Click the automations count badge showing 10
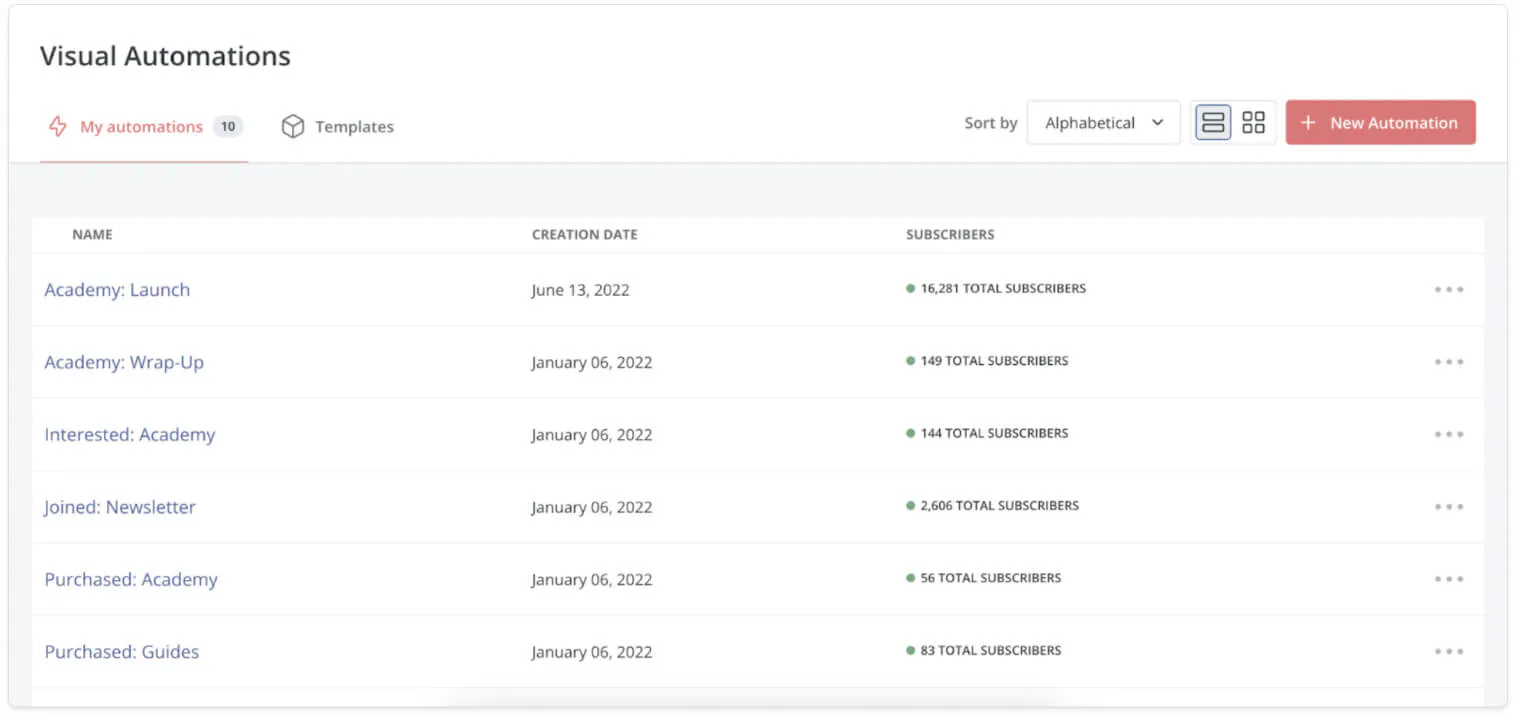This screenshot has height=720, width=1516. pos(228,127)
